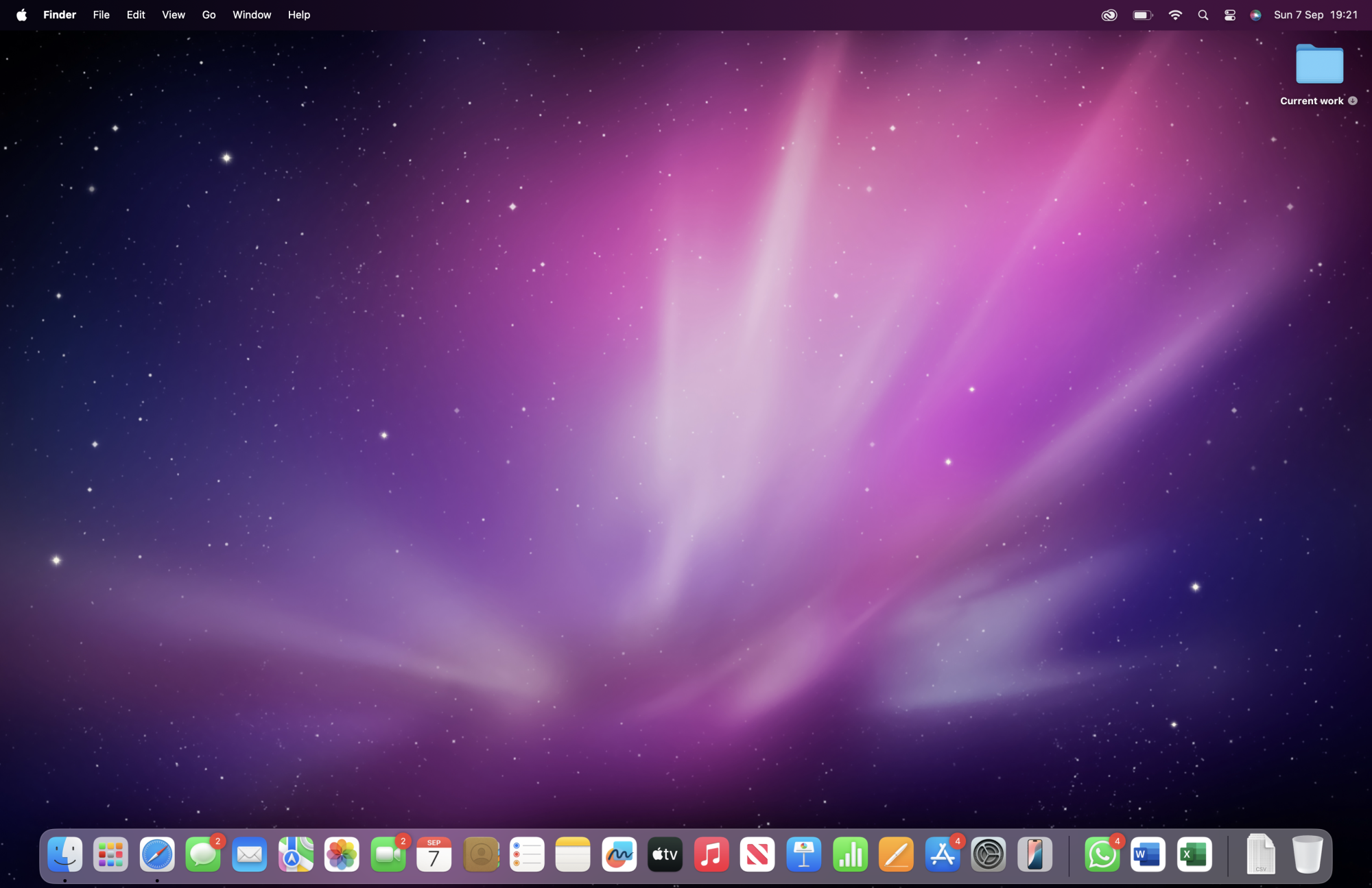Open the Apple TV app
Image resolution: width=1372 pixels, height=888 pixels.
665,854
